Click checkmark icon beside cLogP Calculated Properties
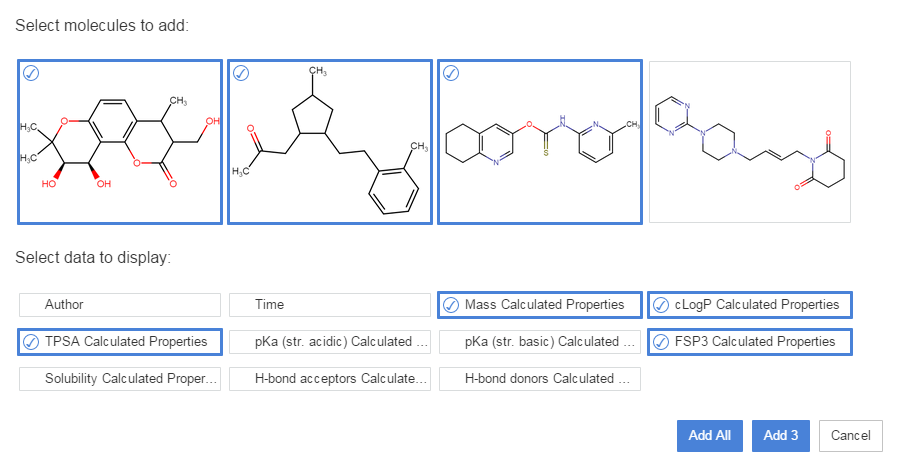Screen dimensions: 898x467 click(x=661, y=305)
